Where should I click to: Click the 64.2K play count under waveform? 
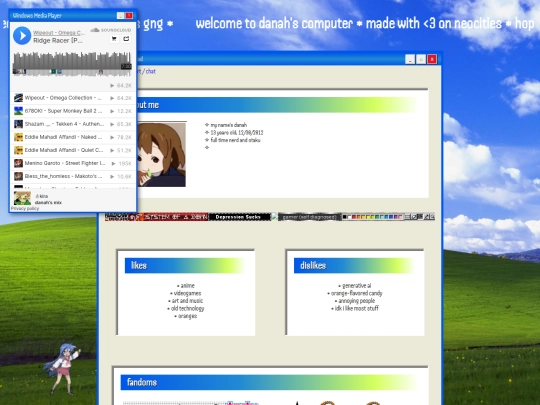point(121,85)
